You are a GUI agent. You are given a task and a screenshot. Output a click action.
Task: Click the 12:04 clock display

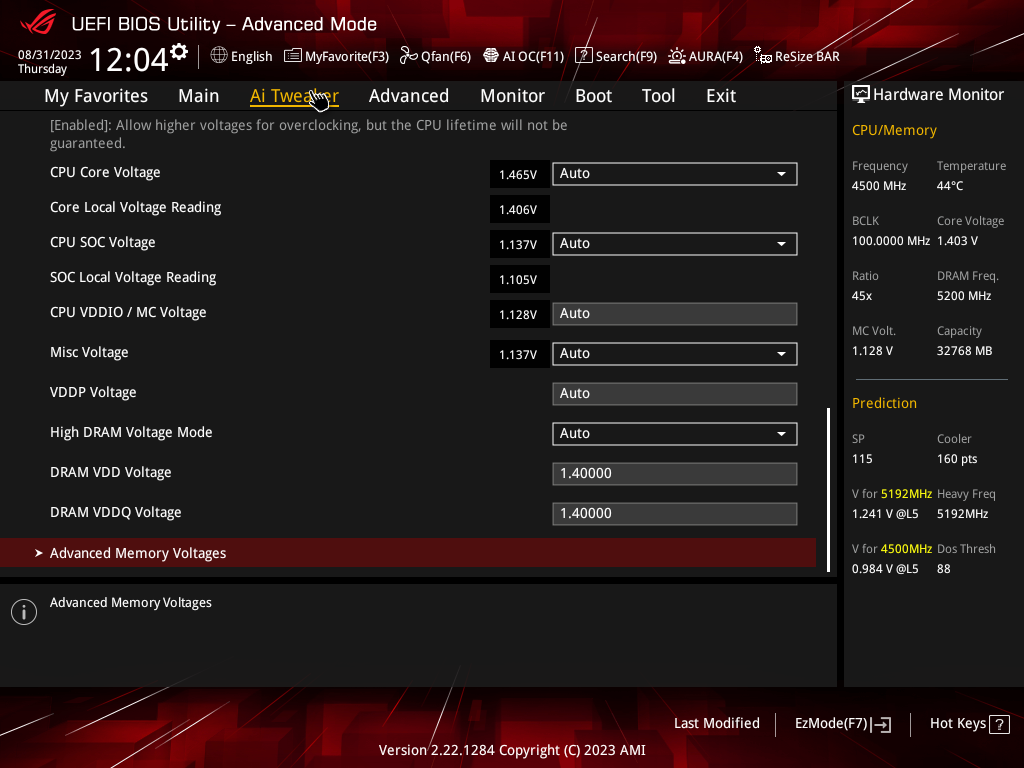tap(129, 60)
